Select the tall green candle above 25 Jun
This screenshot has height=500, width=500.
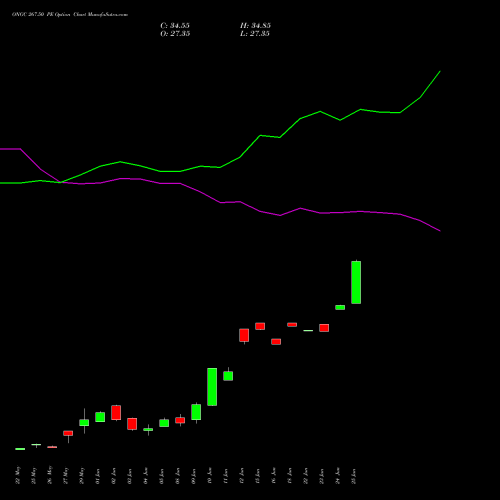tap(356, 282)
